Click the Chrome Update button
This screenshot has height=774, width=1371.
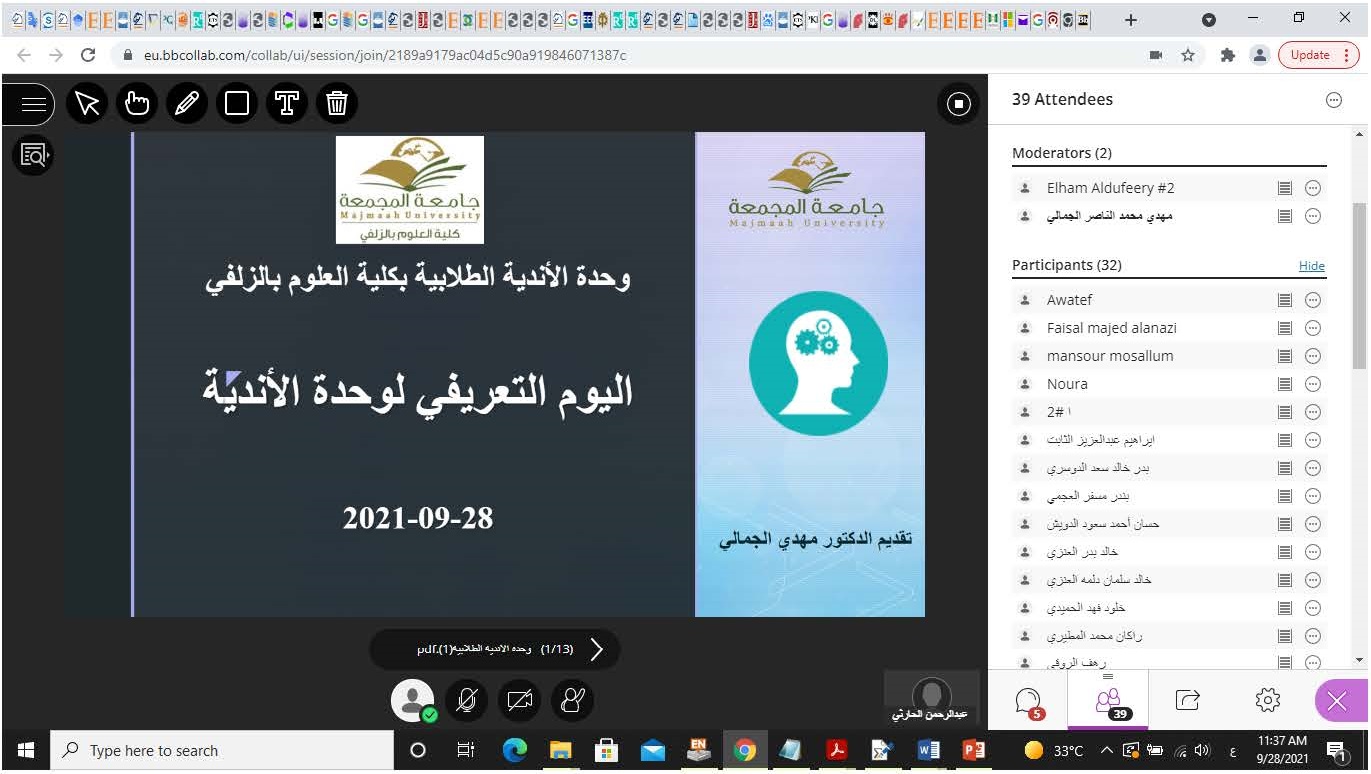point(1318,55)
